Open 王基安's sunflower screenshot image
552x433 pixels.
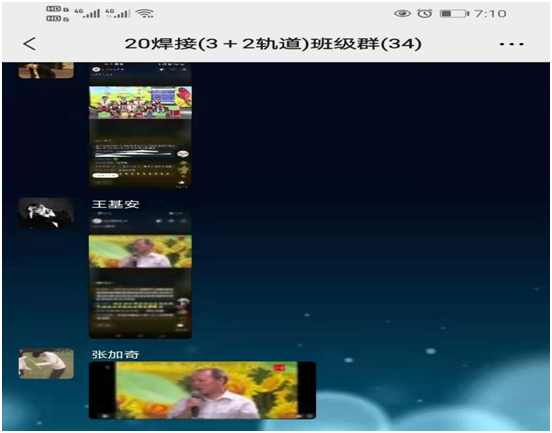click(x=140, y=275)
